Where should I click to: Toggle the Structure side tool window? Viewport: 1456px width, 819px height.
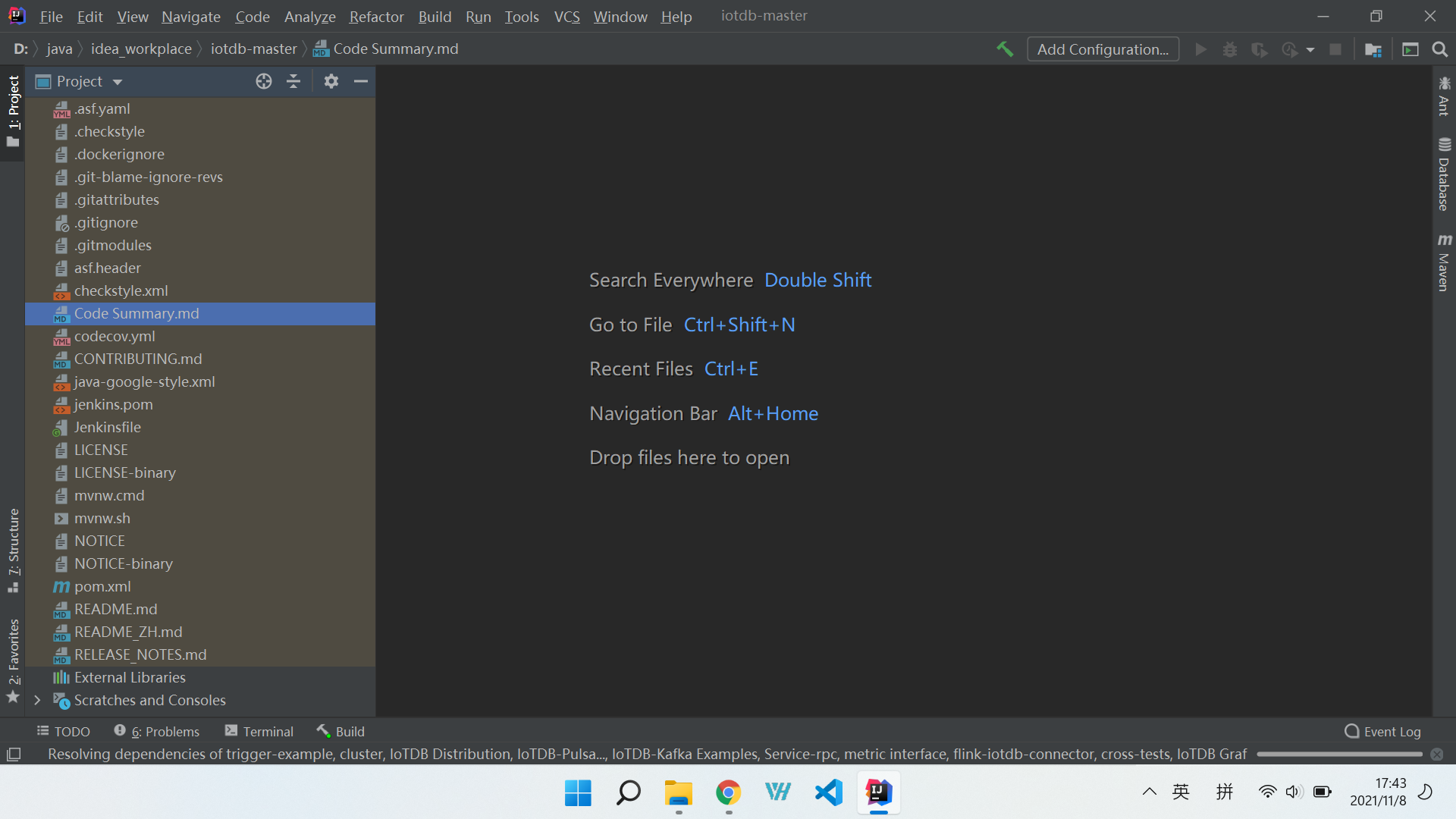[x=13, y=550]
